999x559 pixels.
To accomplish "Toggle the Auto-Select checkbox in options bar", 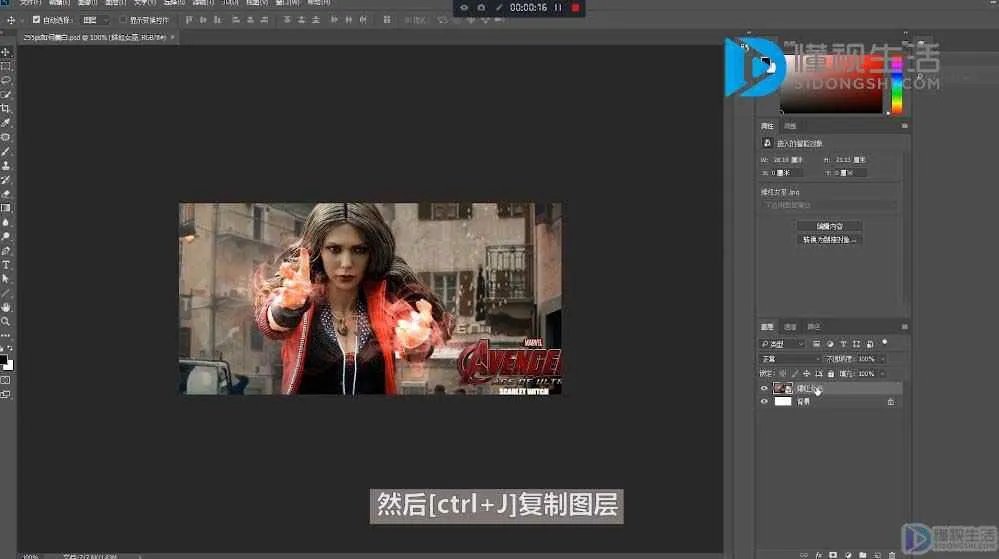I will point(37,19).
